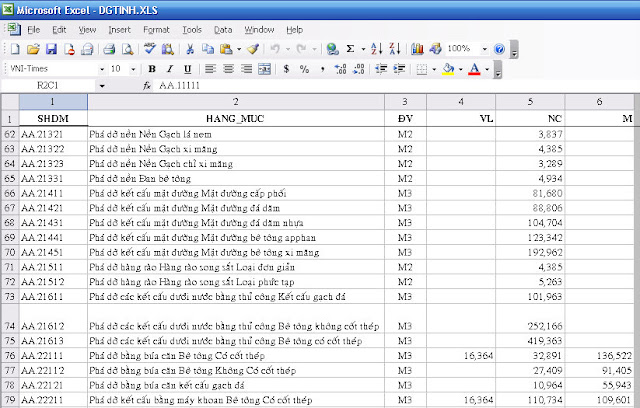Click the Cut scissors icon
The height and width of the screenshot is (408, 640).
190,49
